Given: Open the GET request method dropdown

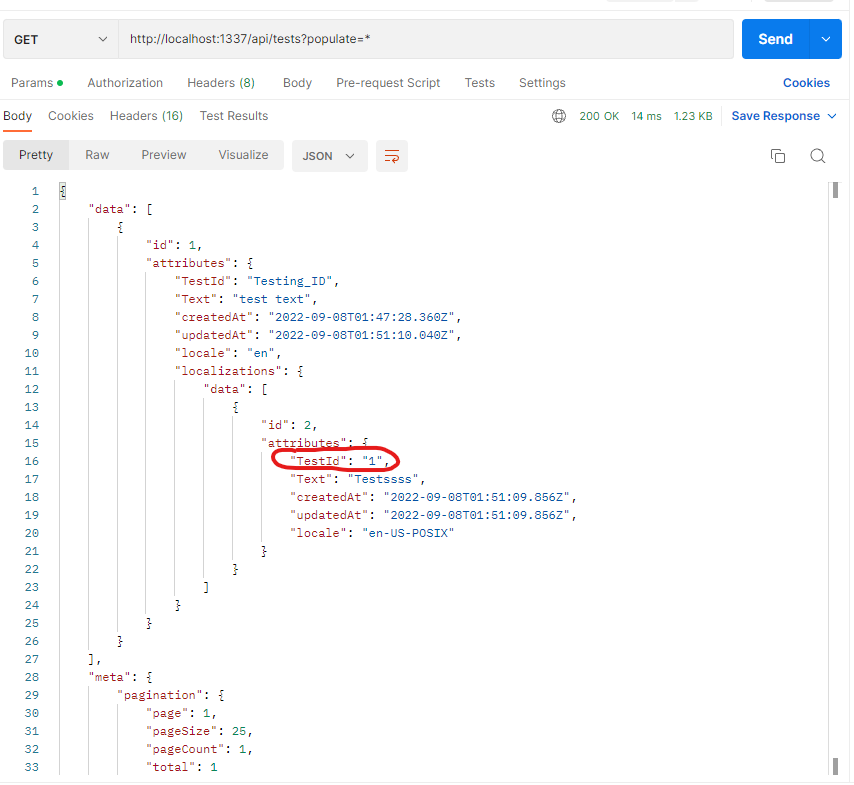Looking at the screenshot, I should [60, 39].
